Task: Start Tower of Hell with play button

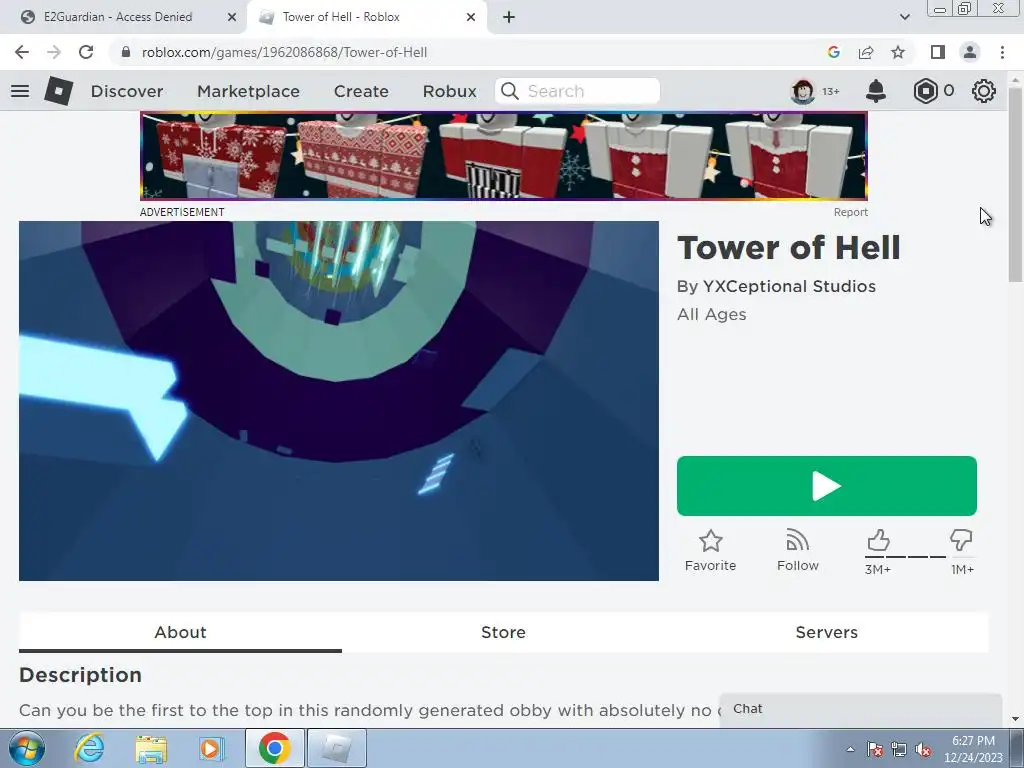Action: click(827, 486)
